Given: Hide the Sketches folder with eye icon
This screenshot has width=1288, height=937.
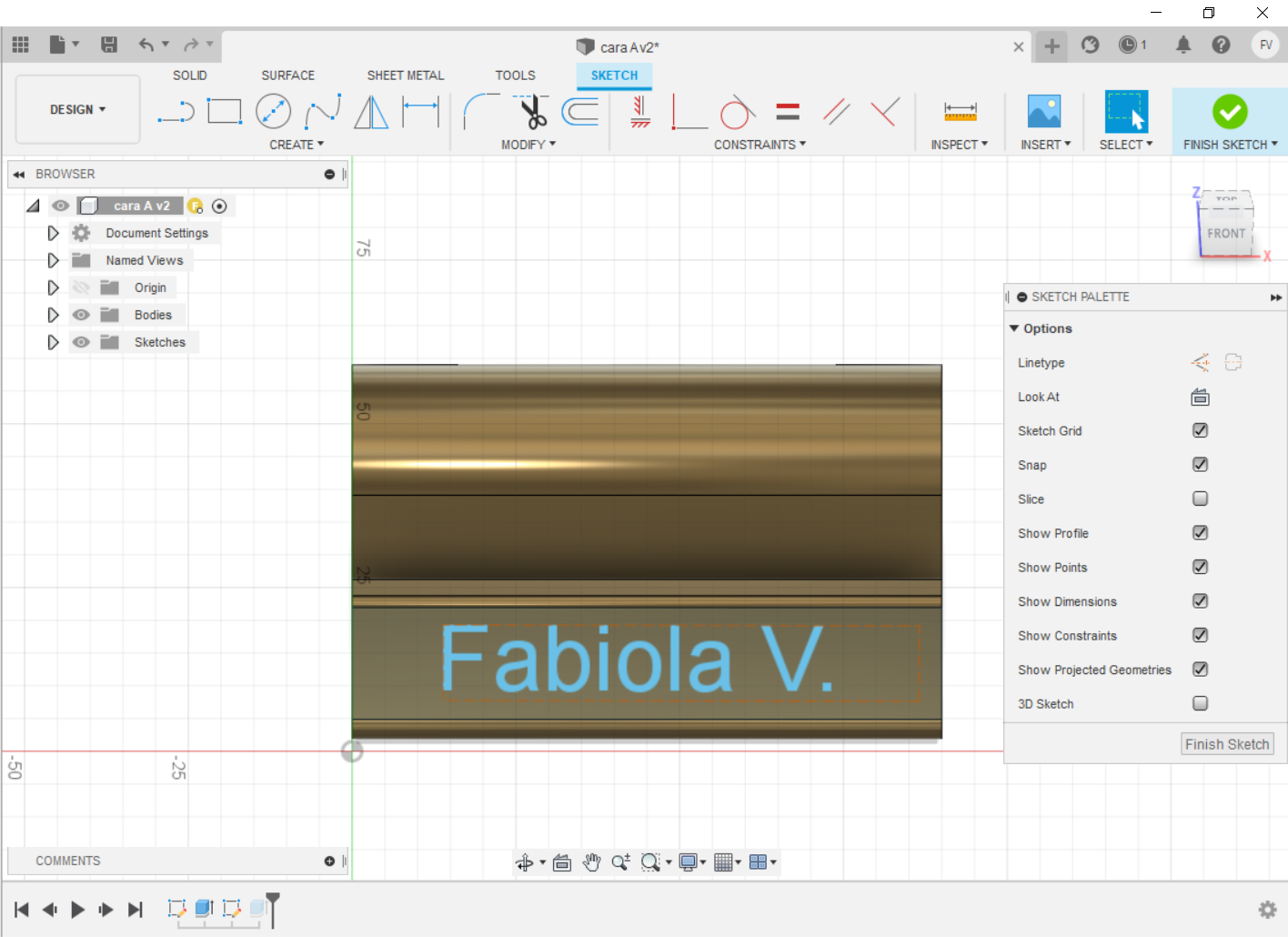Looking at the screenshot, I should click(81, 342).
